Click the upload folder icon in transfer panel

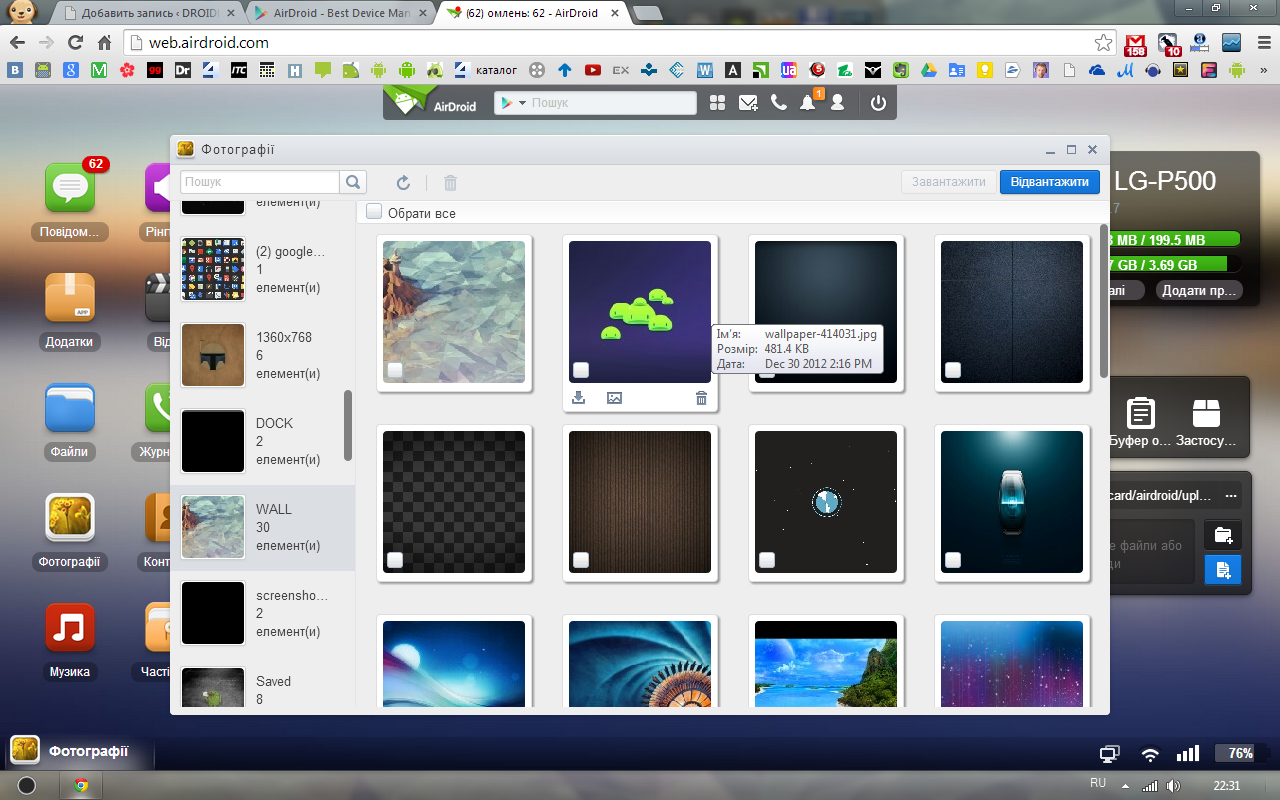[x=1223, y=535]
